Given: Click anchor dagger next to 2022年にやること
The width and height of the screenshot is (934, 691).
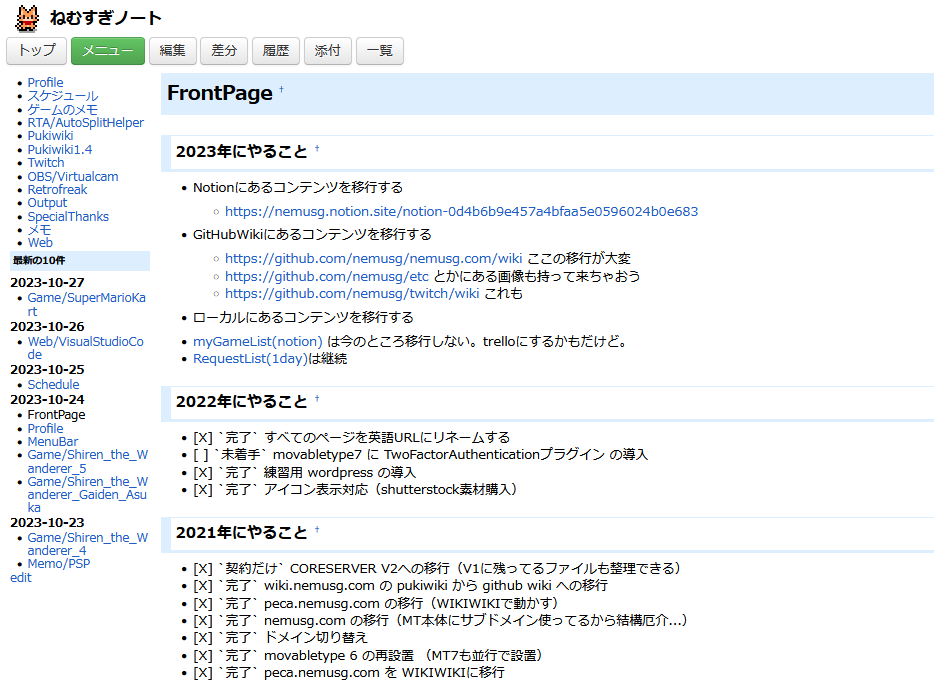Looking at the screenshot, I should [317, 399].
